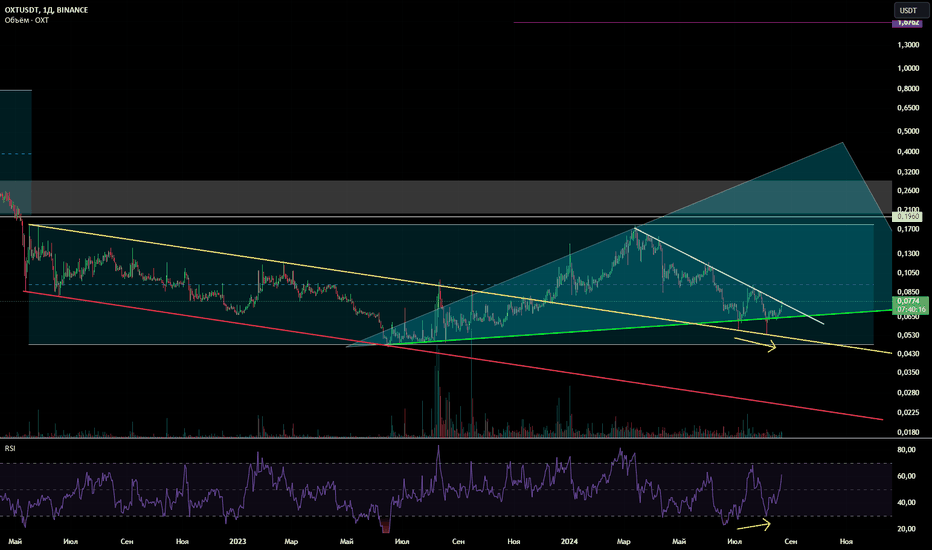The width and height of the screenshot is (932, 550).
Task: Select the Объем · OXT volume indicator label
Action: coord(27,20)
